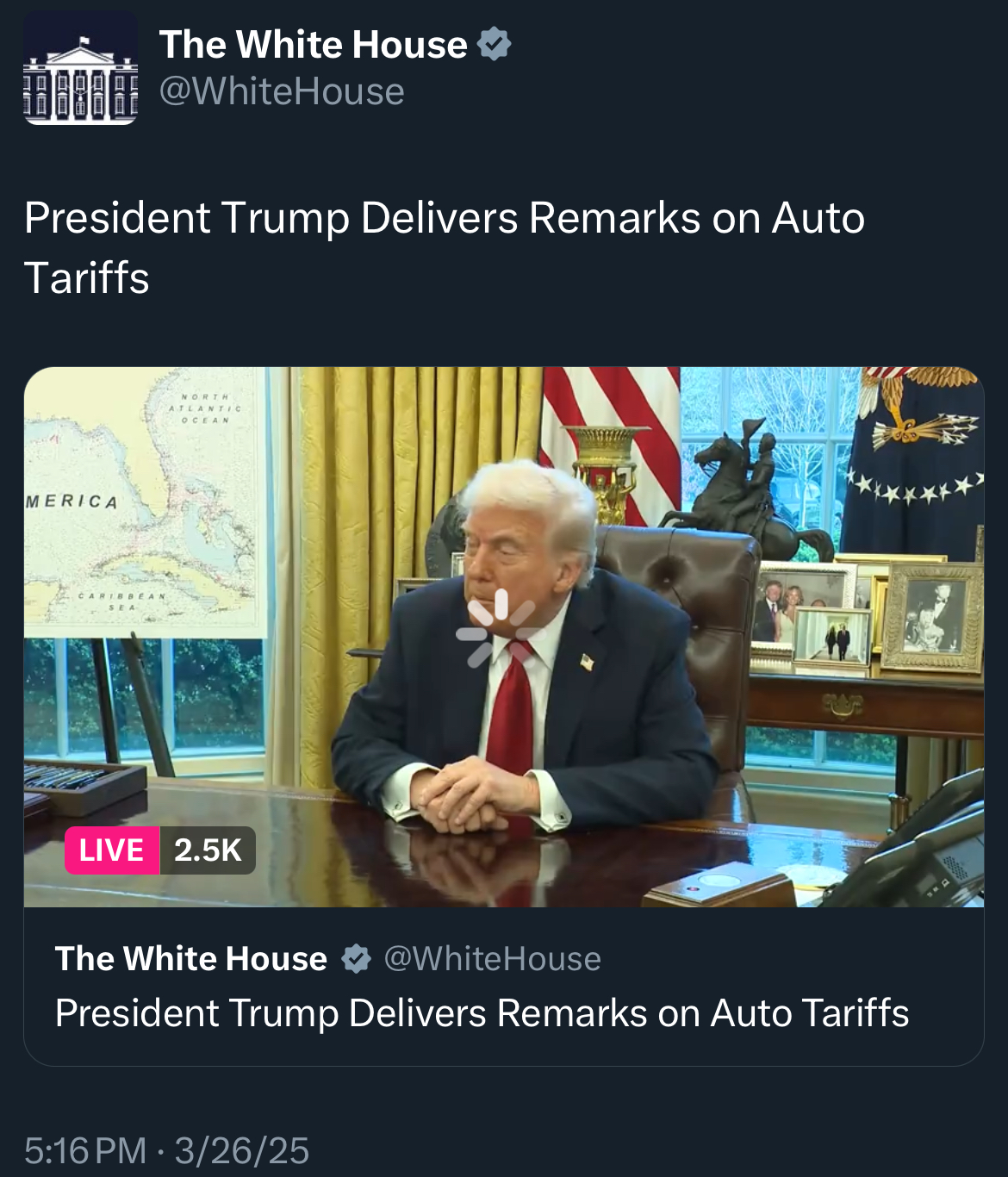Visit the @WhiteHouse handle under the header name

pos(282,91)
